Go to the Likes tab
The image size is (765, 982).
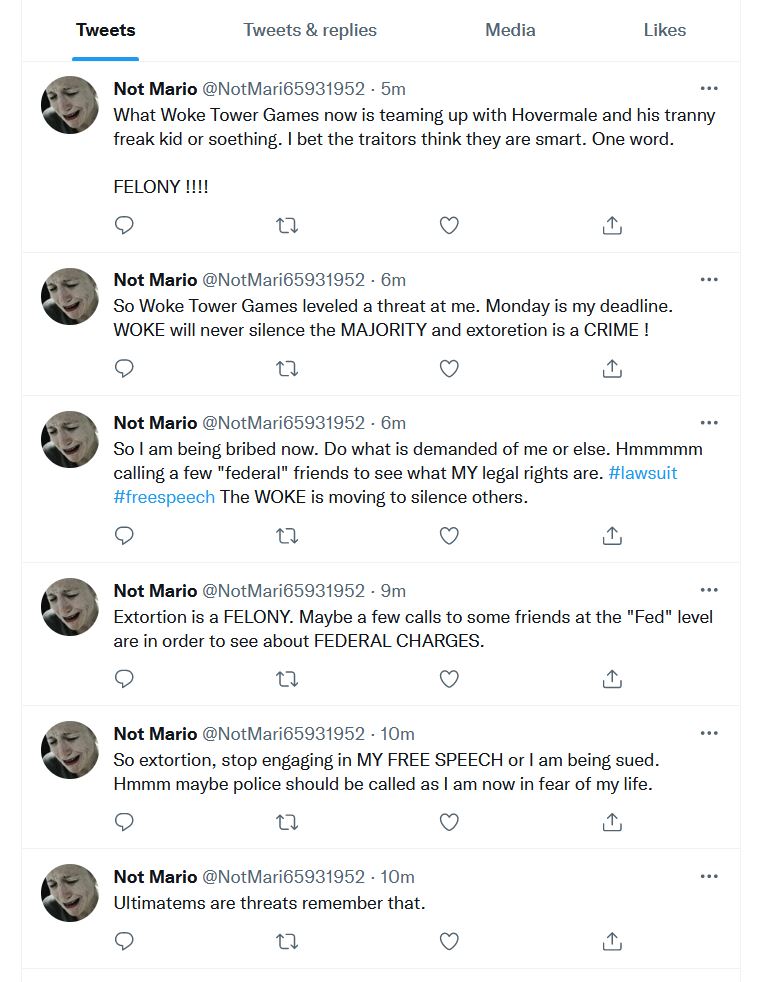(x=664, y=30)
